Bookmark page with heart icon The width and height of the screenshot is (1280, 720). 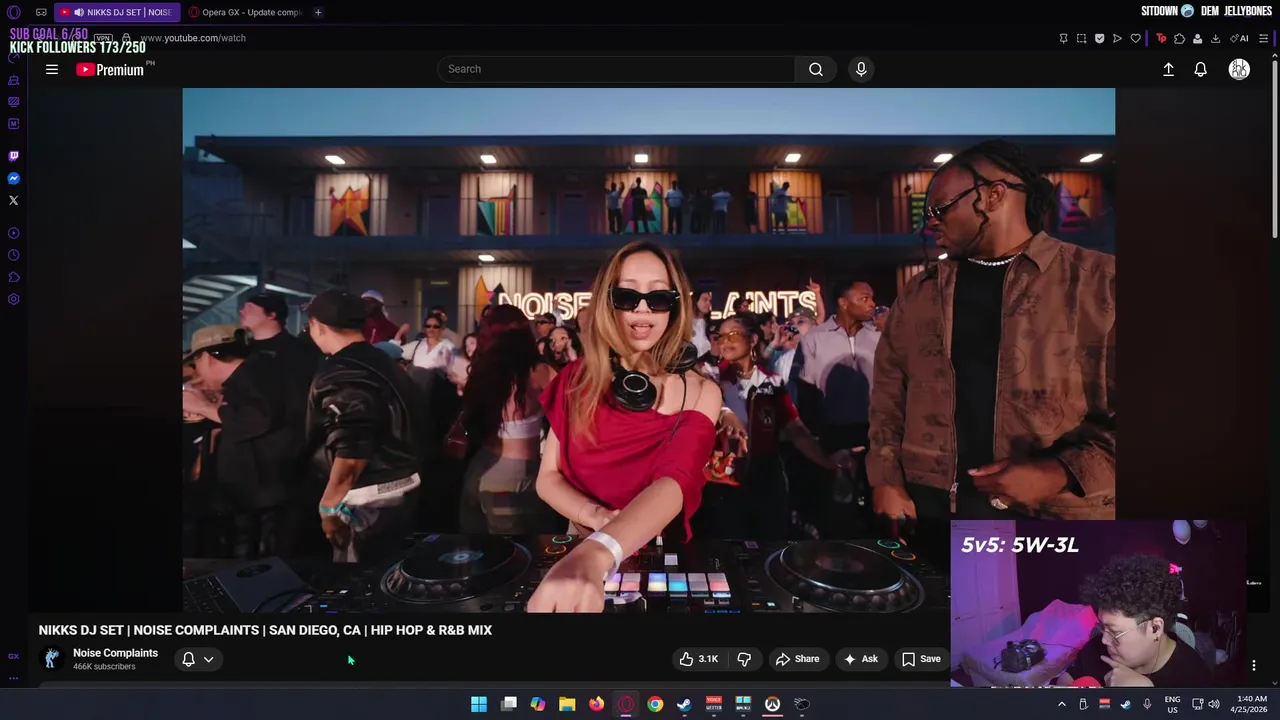[x=1135, y=38]
